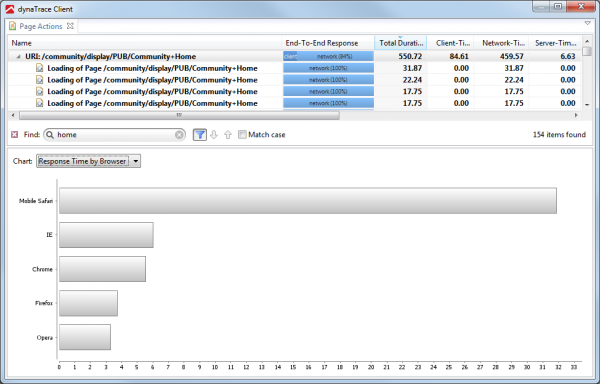Click the horizontal scrollbar thumb
The image size is (600, 384).
click(179, 115)
